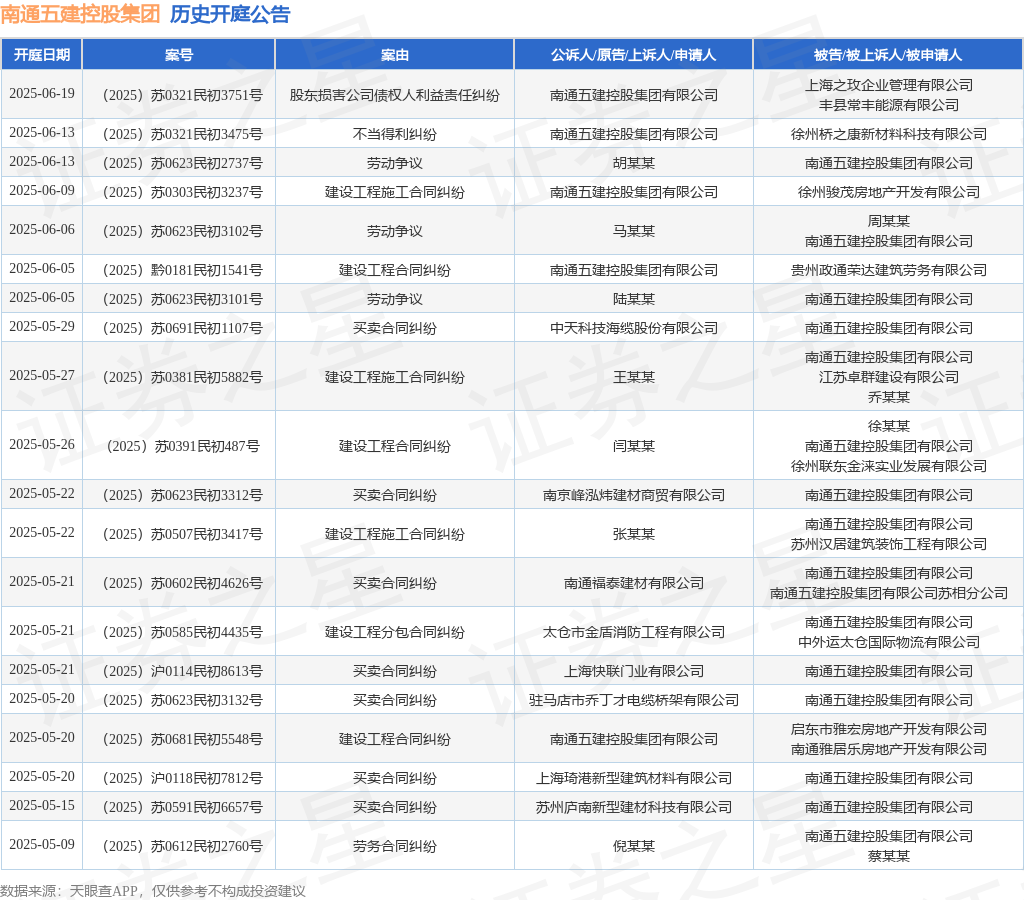
Task: Click defendant 徐某某
Action: 889,426
